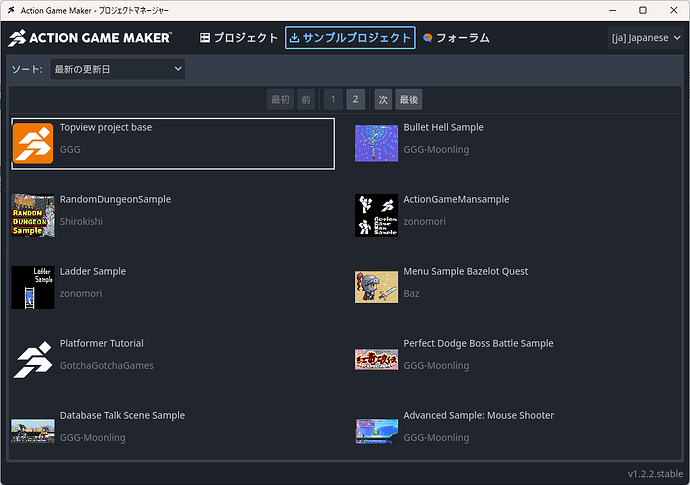The width and height of the screenshot is (690, 485).
Task: Select the ActionGameMansample title
Action: pyautogui.click(x=456, y=199)
